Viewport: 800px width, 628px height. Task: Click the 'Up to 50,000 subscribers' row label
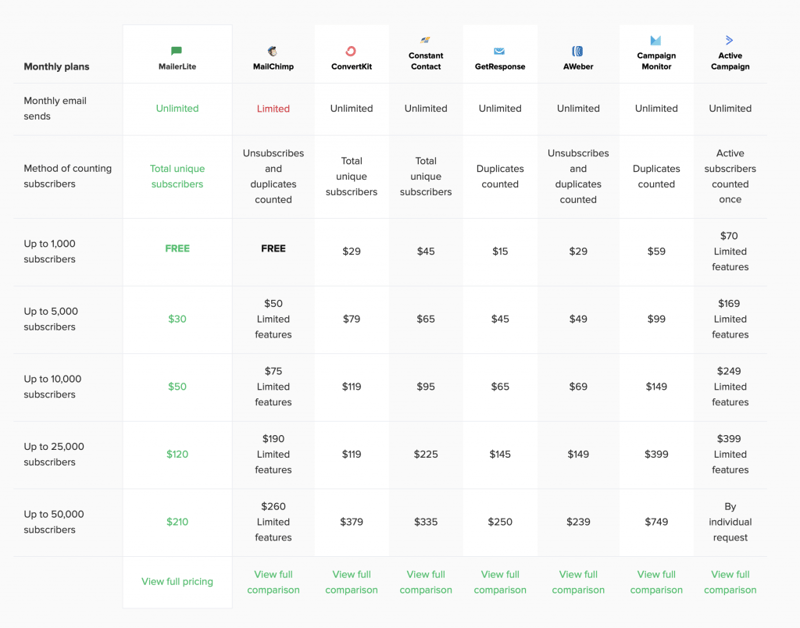[x=54, y=522]
